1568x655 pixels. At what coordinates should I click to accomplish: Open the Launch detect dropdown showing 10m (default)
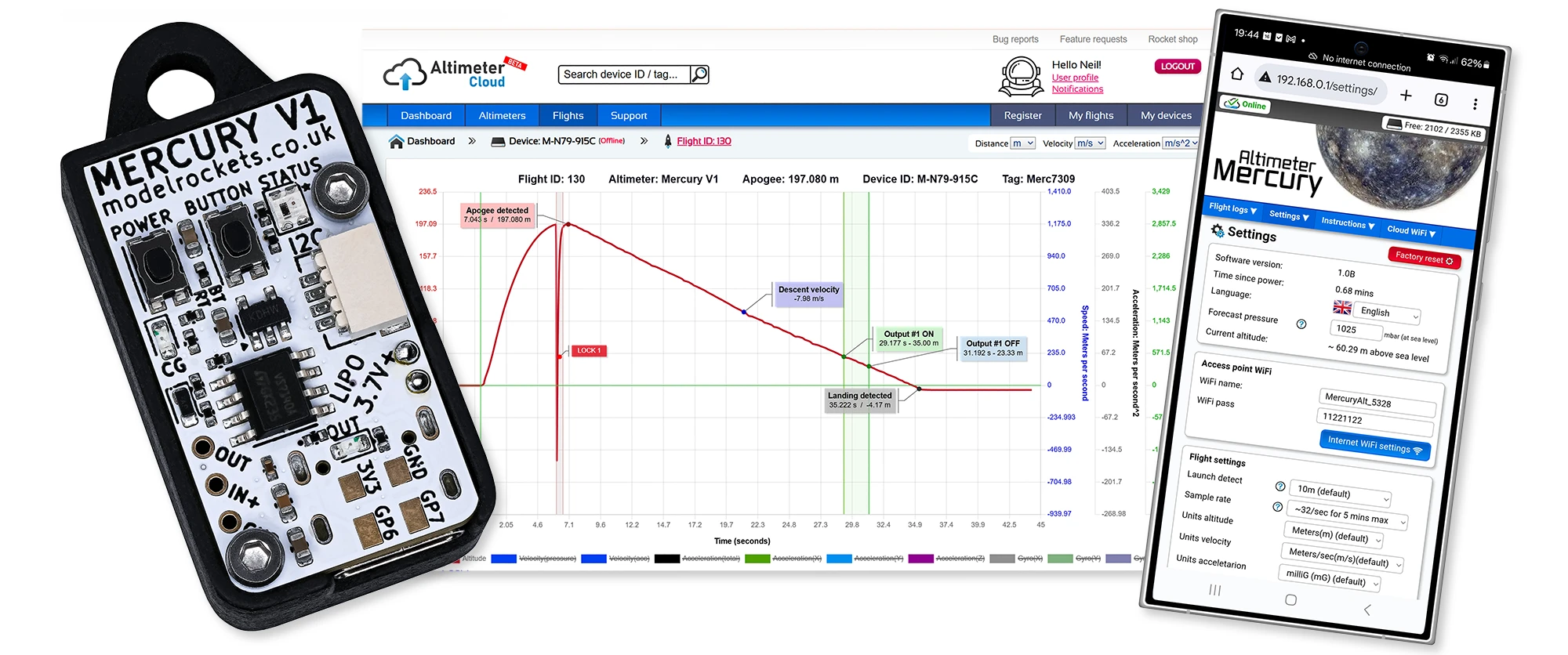click(x=1341, y=493)
